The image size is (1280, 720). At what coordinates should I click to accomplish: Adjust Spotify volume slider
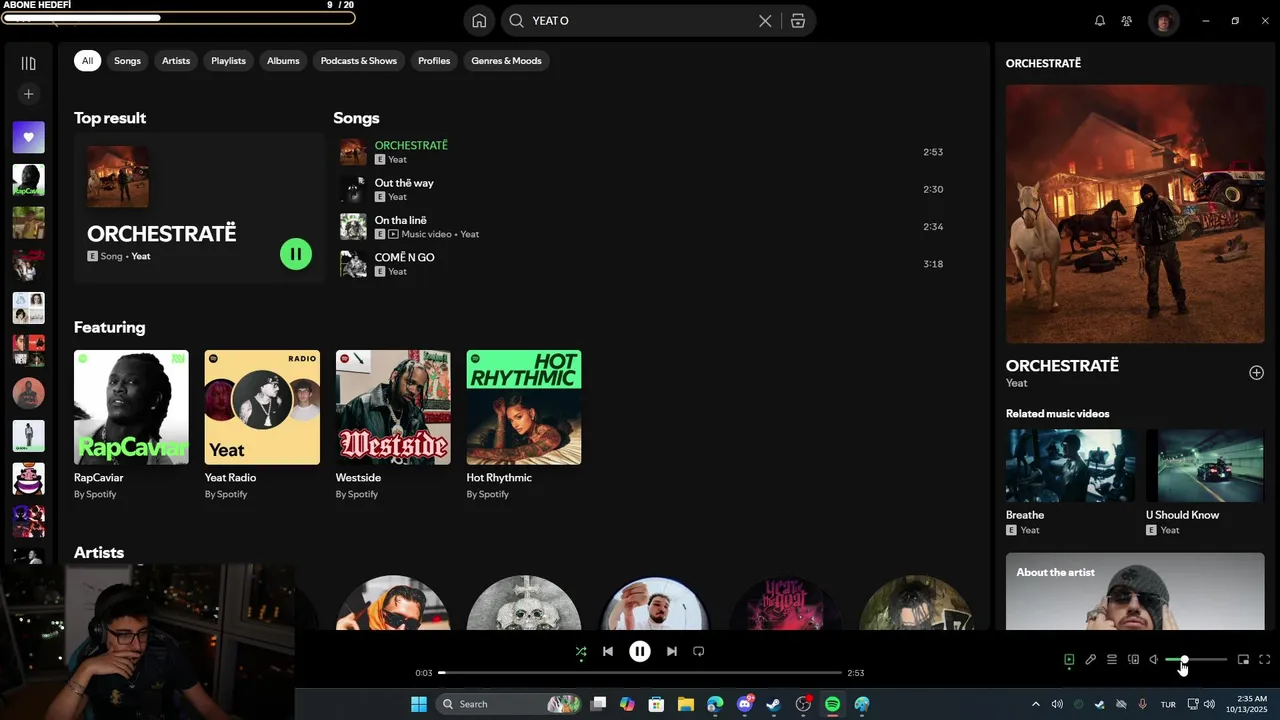(1196, 660)
